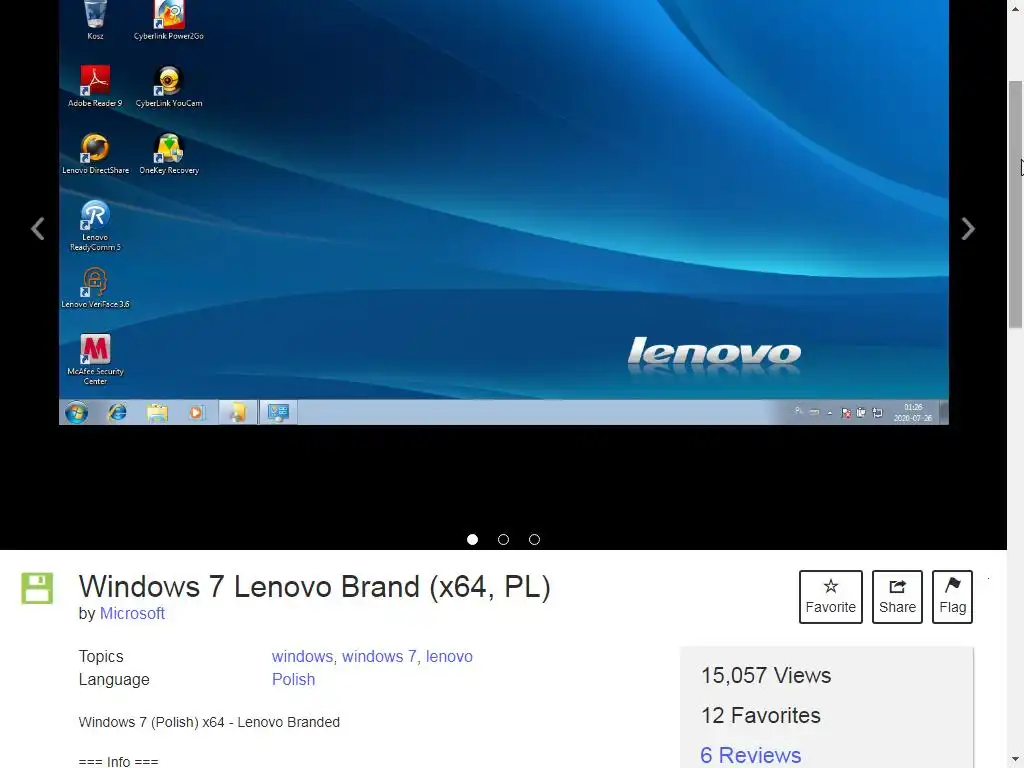This screenshot has height=768, width=1024.
Task: Select the first carousel dot
Action: 473,539
